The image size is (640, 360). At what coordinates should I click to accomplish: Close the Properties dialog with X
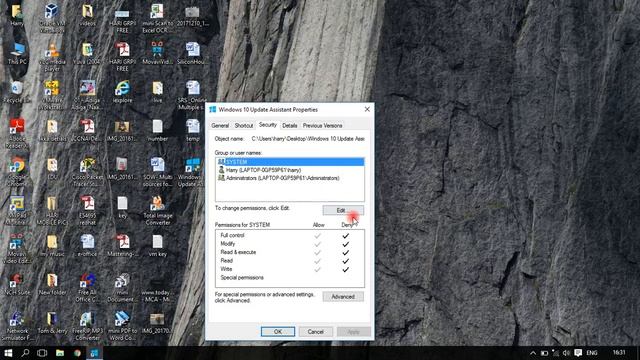[x=367, y=109]
